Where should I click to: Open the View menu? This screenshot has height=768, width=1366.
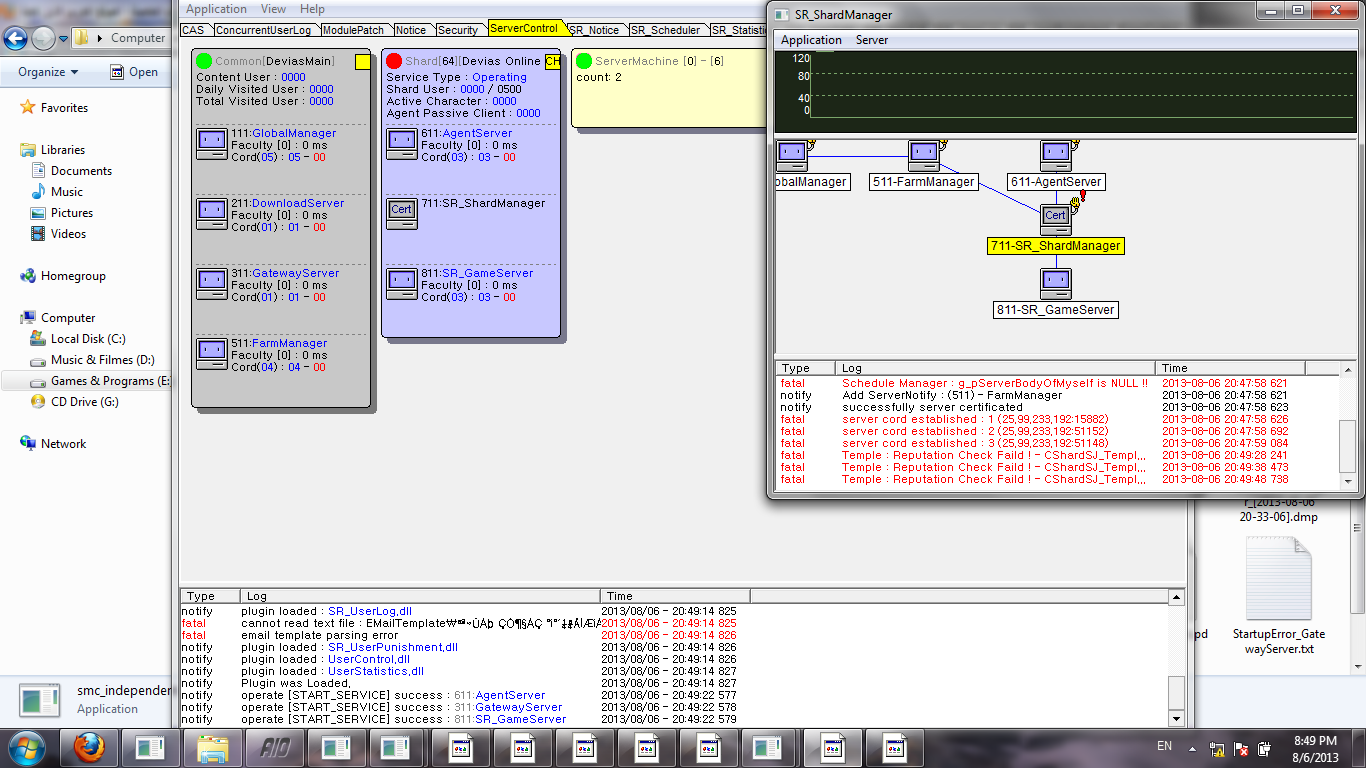coord(273,9)
